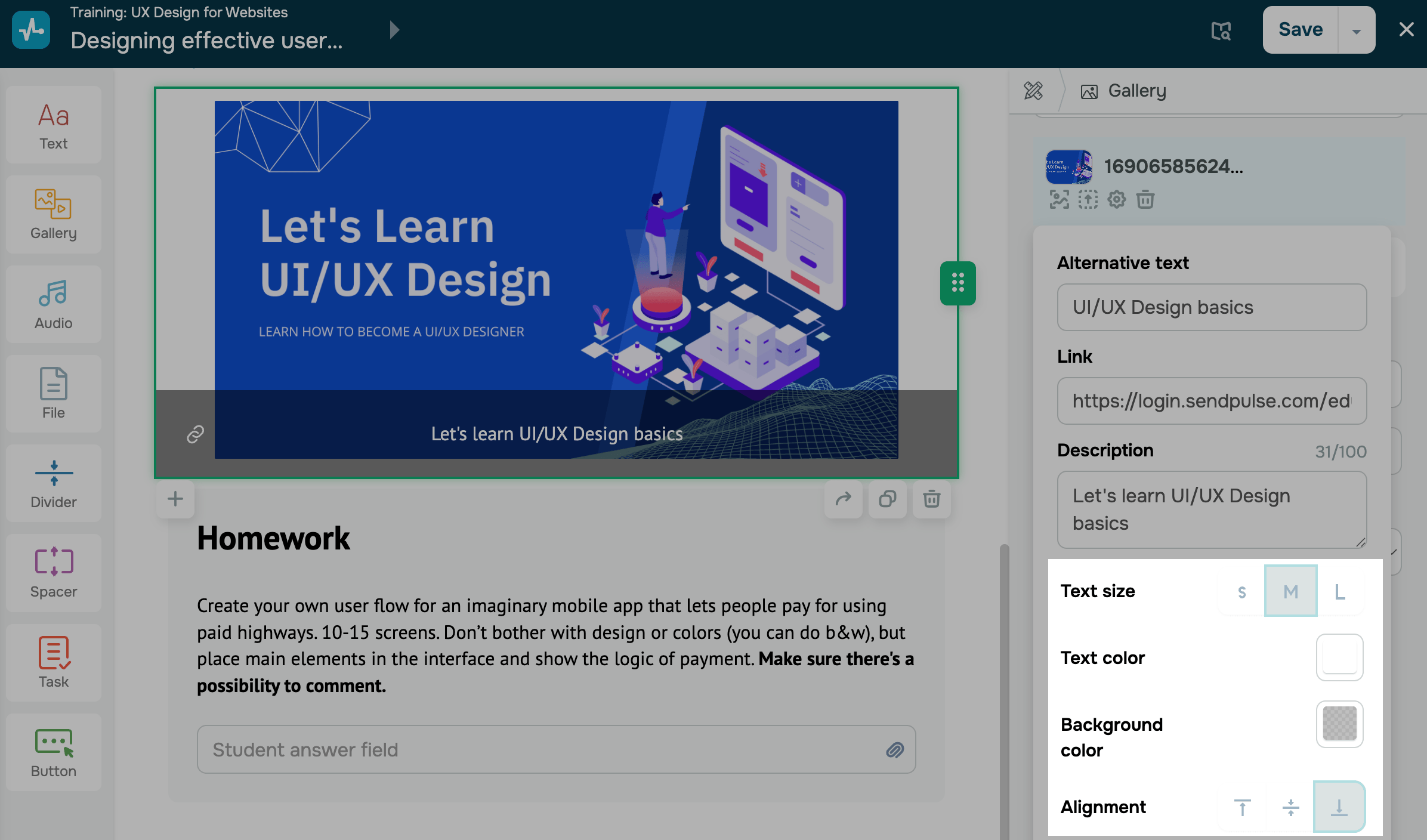
Task: Expand the lesson title arrow
Action: click(394, 30)
